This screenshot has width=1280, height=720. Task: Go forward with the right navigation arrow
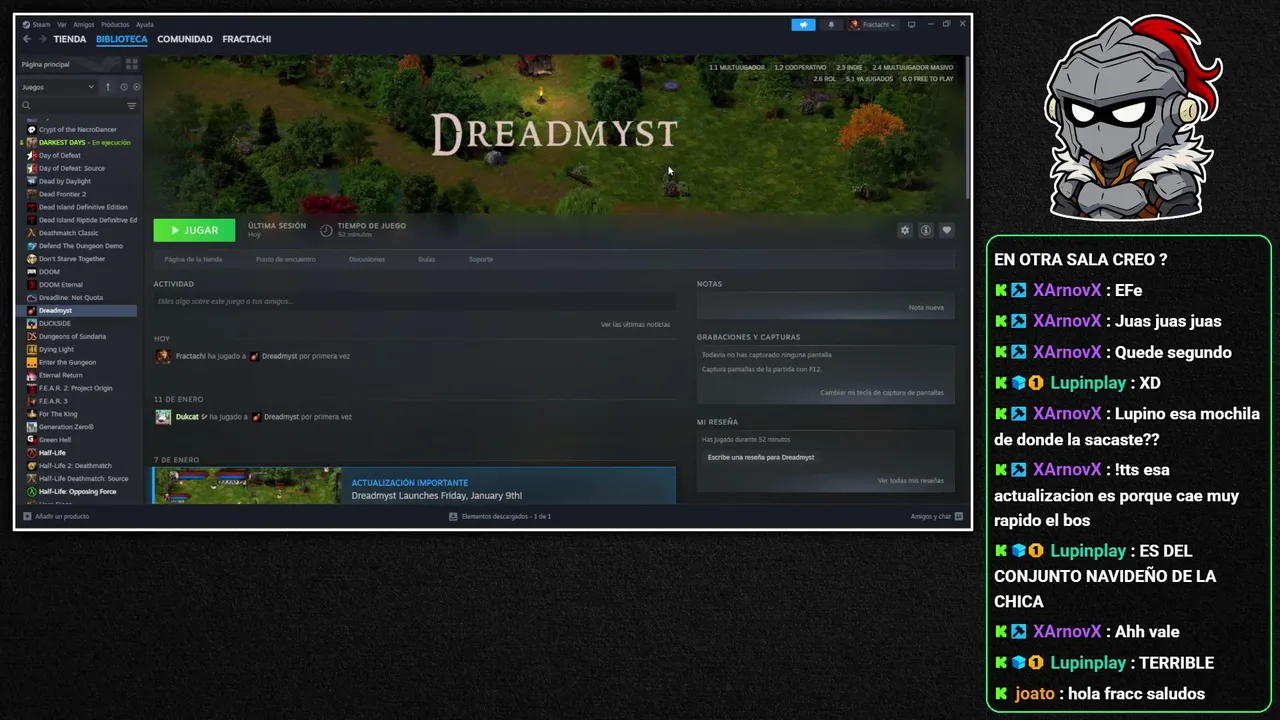pyautogui.click(x=42, y=39)
